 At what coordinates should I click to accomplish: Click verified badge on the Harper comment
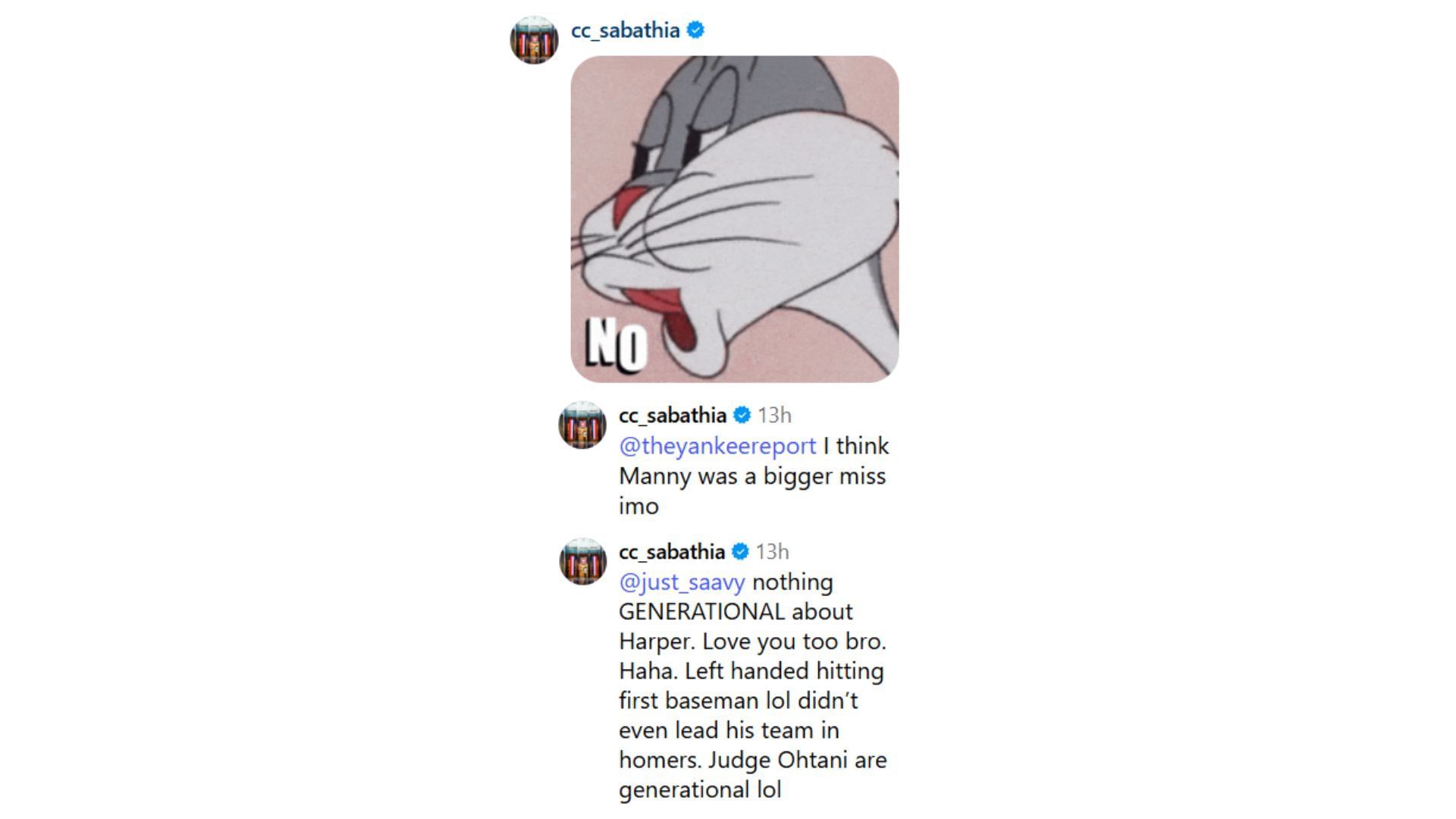[x=741, y=552]
